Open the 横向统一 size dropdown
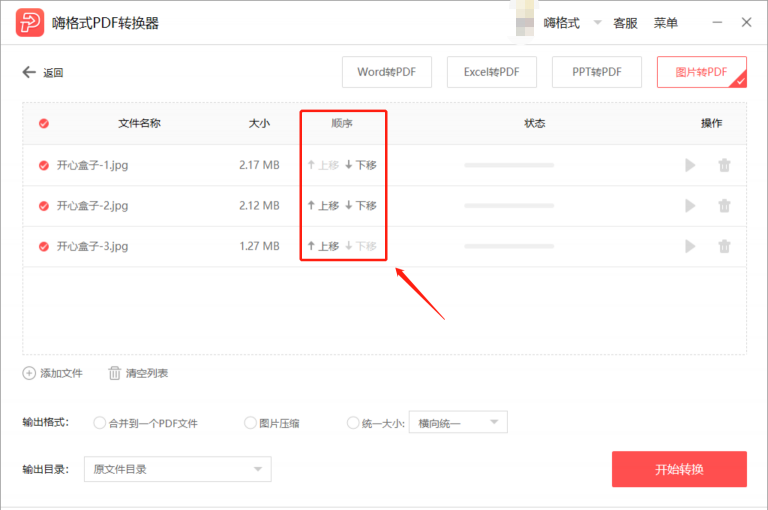Screen dimensions: 768x510 point(458,422)
